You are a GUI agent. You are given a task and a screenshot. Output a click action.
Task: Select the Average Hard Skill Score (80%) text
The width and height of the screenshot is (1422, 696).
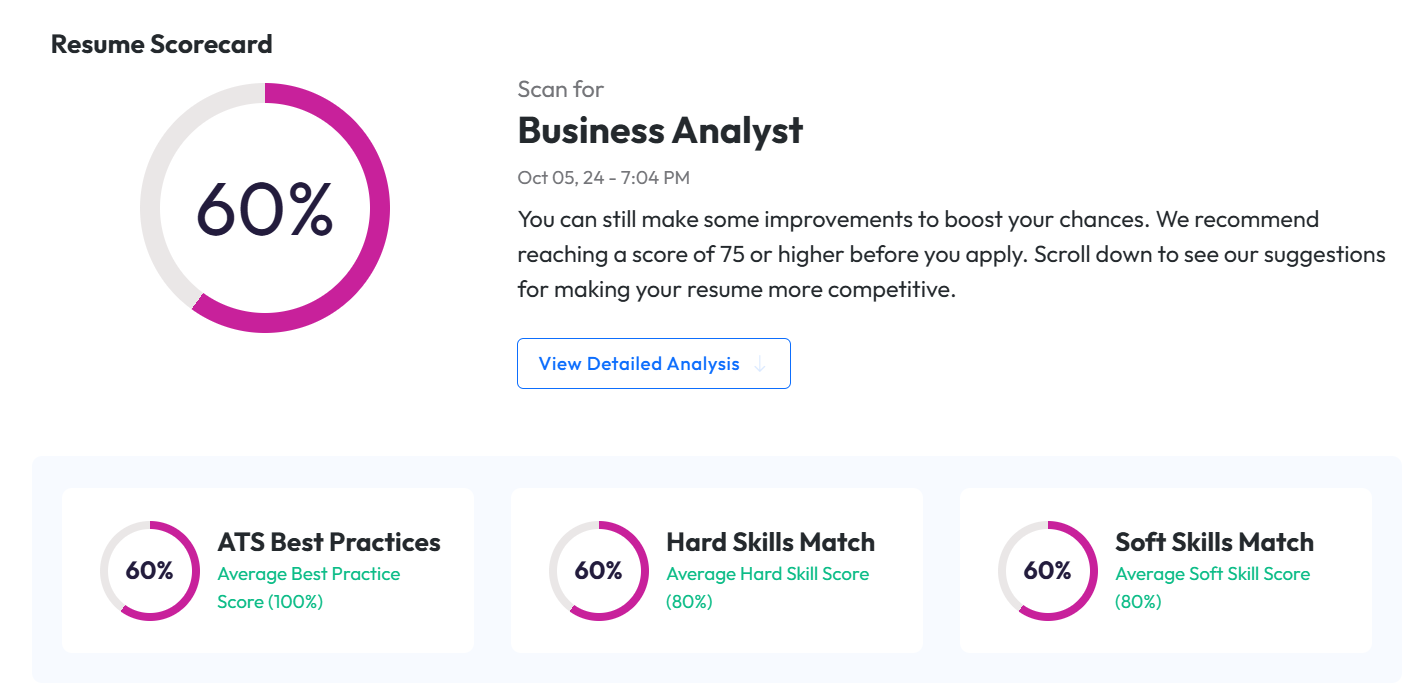(767, 588)
